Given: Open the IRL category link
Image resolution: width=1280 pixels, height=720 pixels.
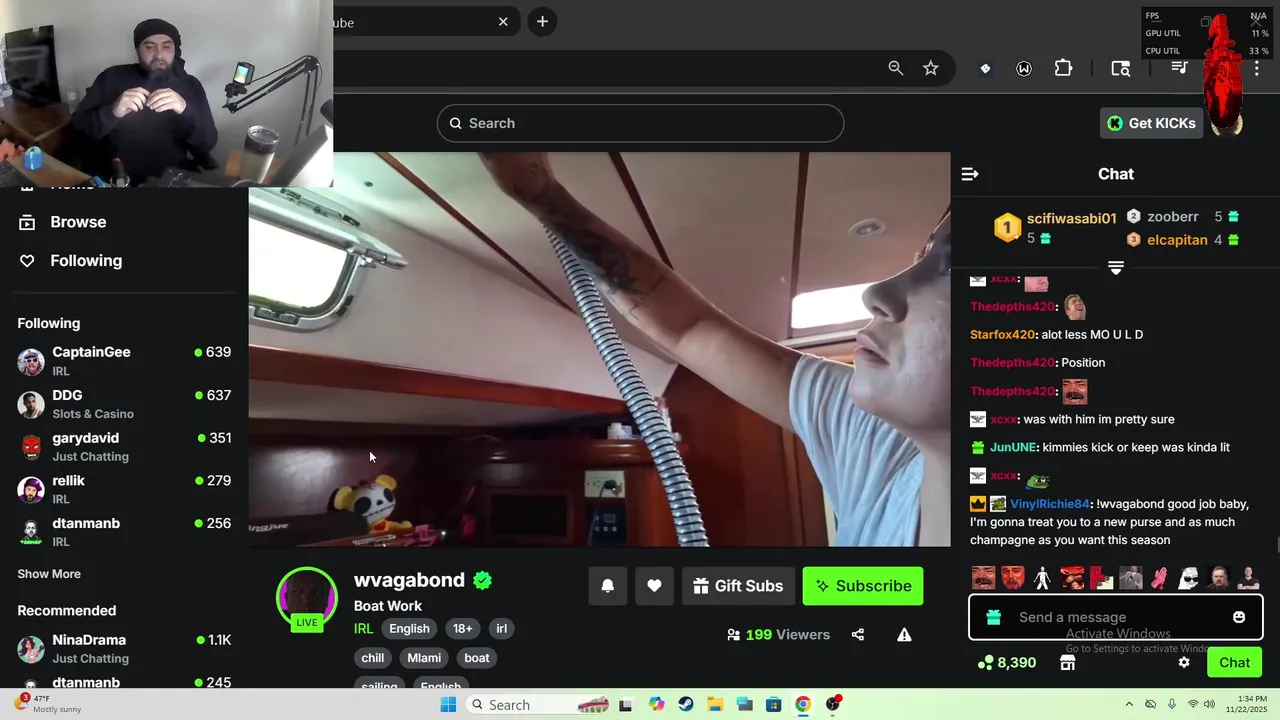Looking at the screenshot, I should 363,629.
